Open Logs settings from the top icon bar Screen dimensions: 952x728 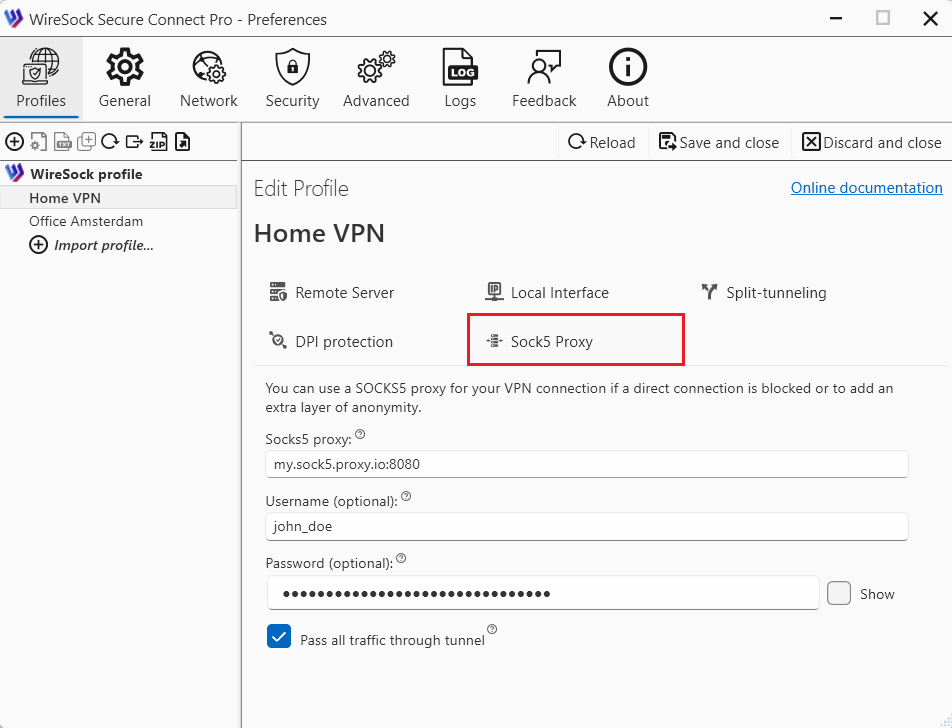coord(459,77)
